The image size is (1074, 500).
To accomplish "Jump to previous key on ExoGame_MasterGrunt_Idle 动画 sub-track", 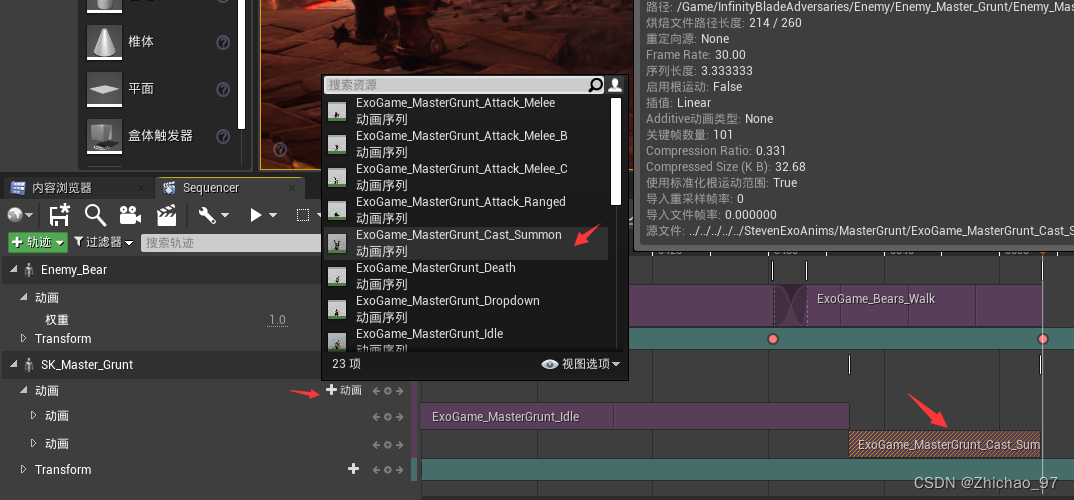I will [375, 416].
